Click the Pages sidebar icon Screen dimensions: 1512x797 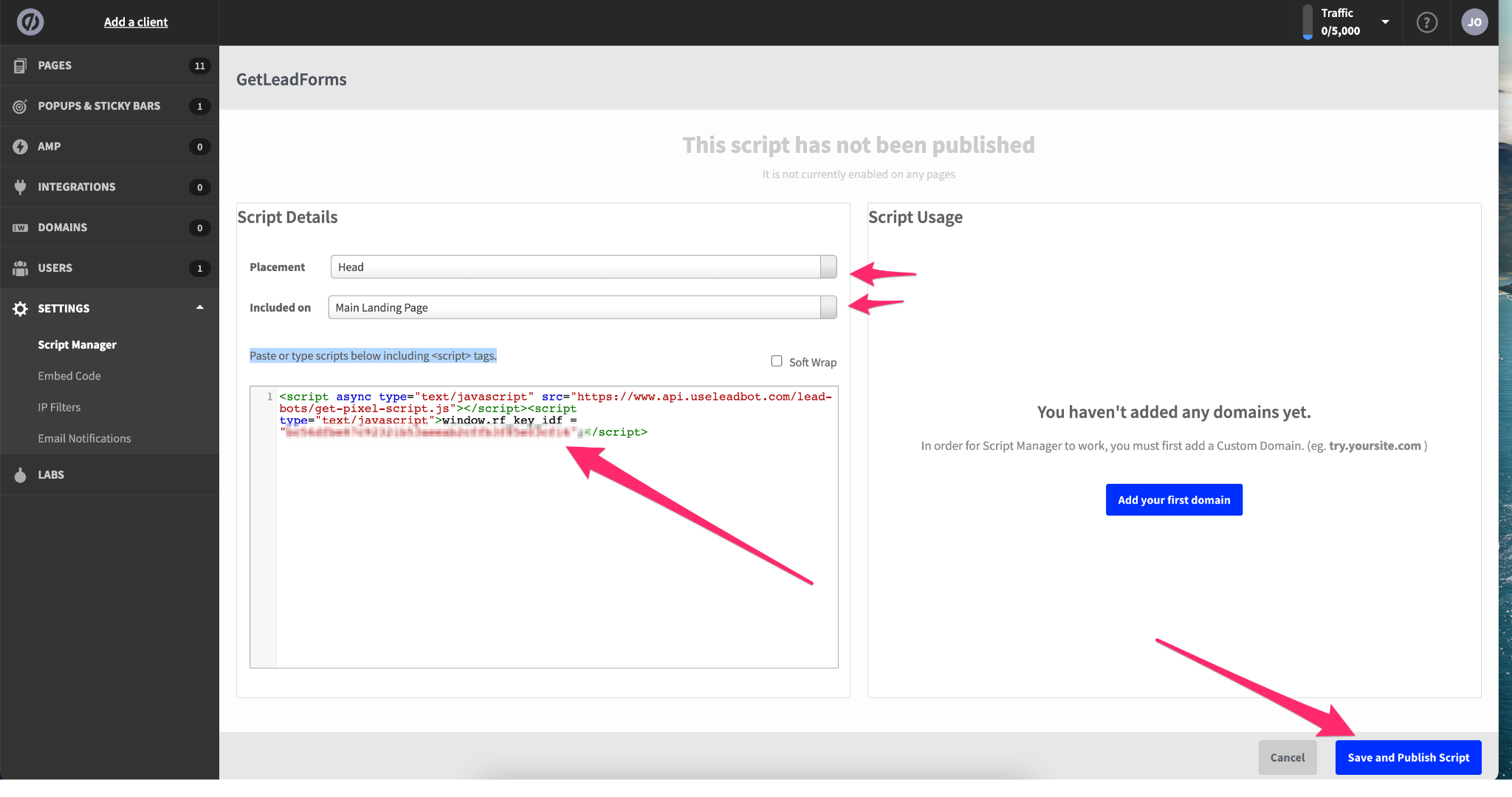point(20,66)
